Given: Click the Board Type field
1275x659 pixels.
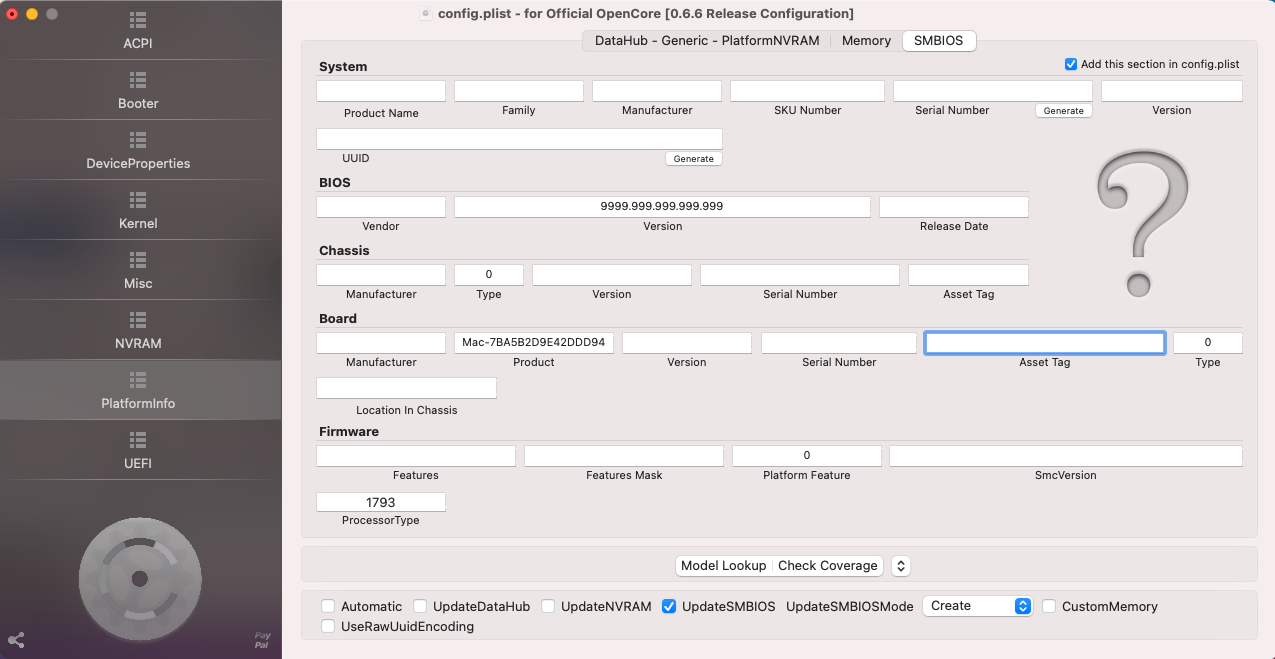Looking at the screenshot, I should tap(1208, 343).
